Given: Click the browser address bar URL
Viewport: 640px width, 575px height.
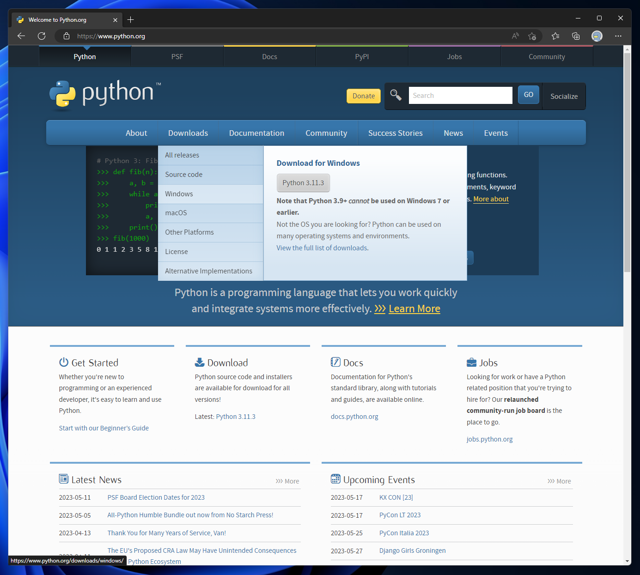Looking at the screenshot, I should click(111, 36).
